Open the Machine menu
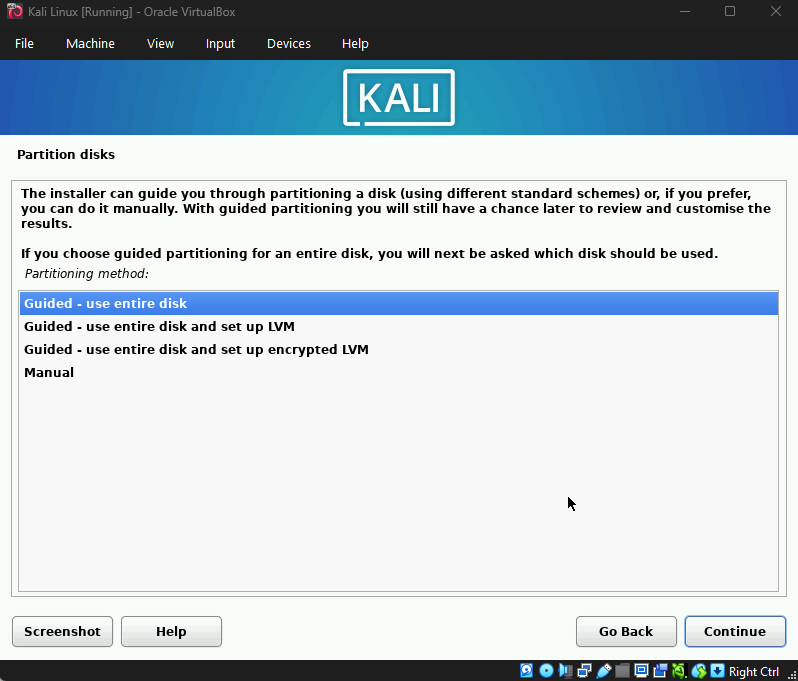This screenshot has height=681, width=798. point(90,44)
